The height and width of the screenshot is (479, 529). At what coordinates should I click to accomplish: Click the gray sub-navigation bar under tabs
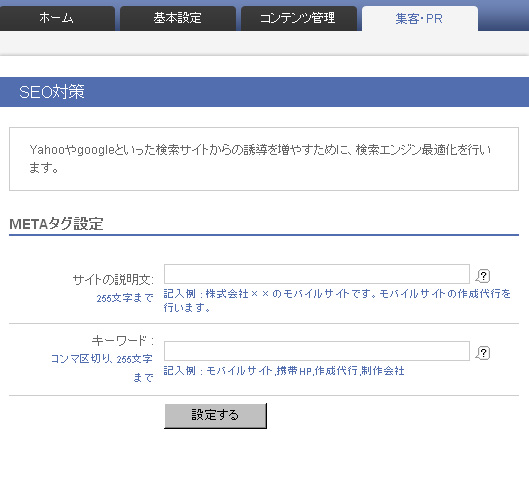(x=264, y=43)
